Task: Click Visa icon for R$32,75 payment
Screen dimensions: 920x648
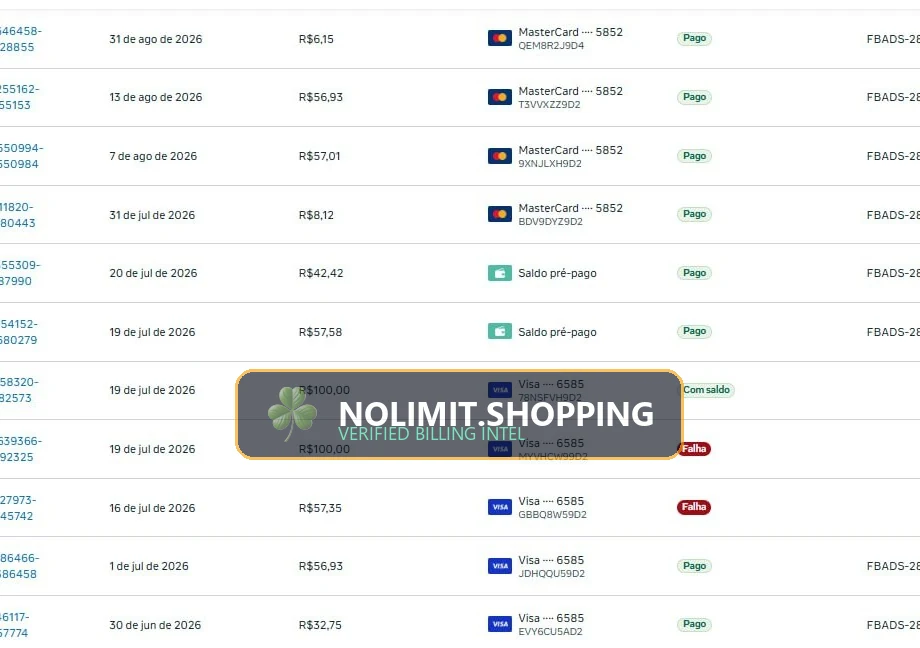Action: pyautogui.click(x=500, y=624)
